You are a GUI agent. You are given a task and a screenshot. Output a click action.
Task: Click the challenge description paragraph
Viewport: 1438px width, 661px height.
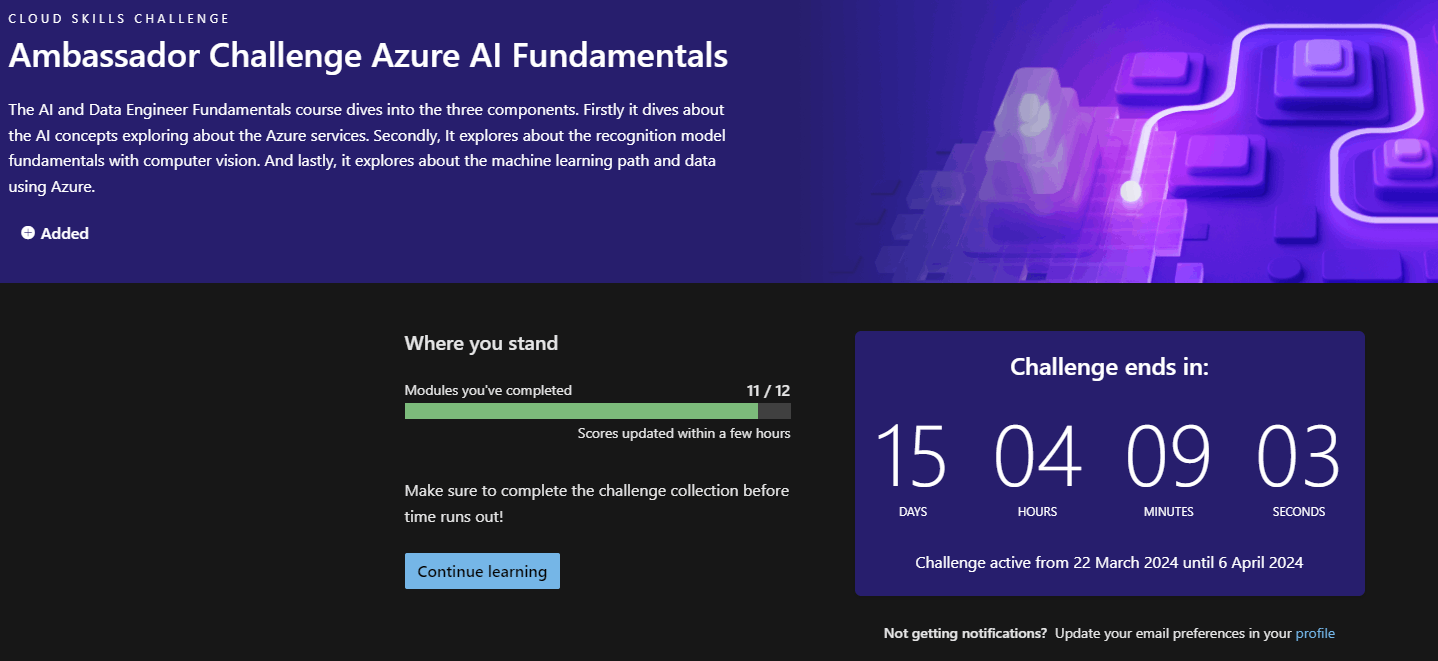tap(367, 148)
